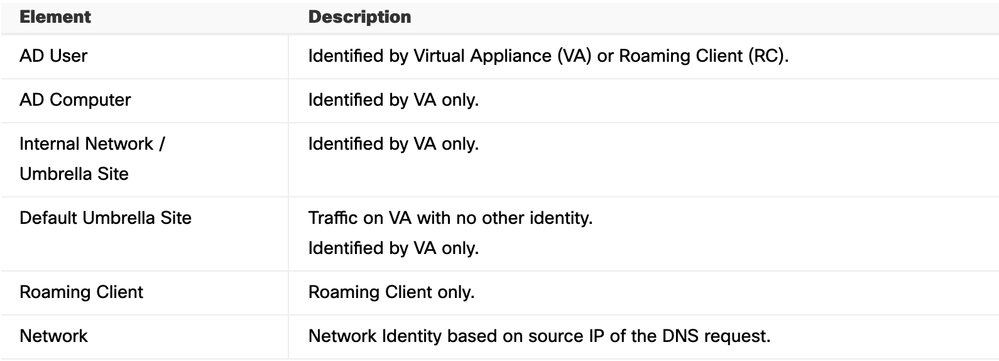Click the words 'Roaming Client (RC)'
Viewport: 999px width, 361px height.
coord(702,56)
